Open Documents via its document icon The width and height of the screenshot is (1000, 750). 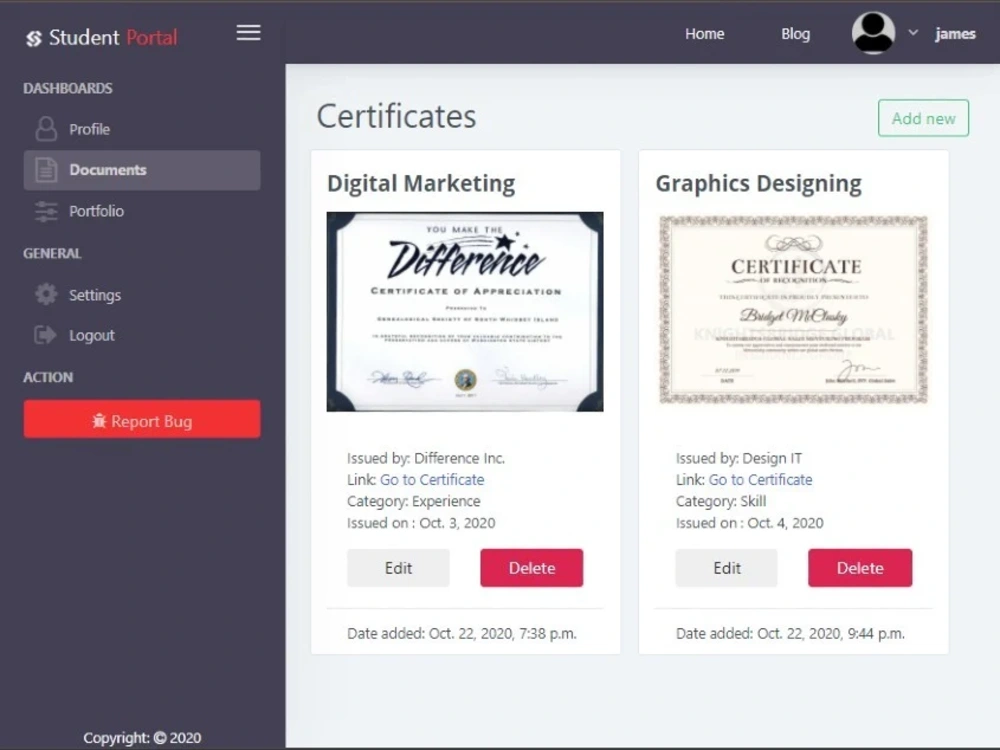tap(48, 170)
